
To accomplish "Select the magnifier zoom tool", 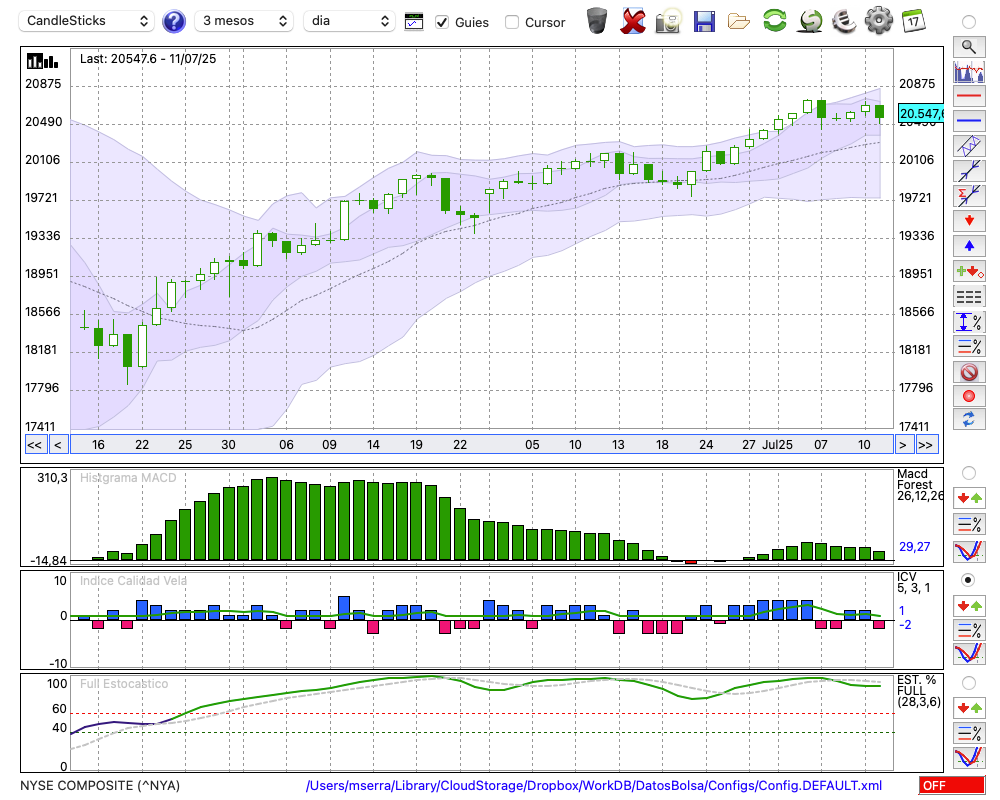I will (x=969, y=47).
